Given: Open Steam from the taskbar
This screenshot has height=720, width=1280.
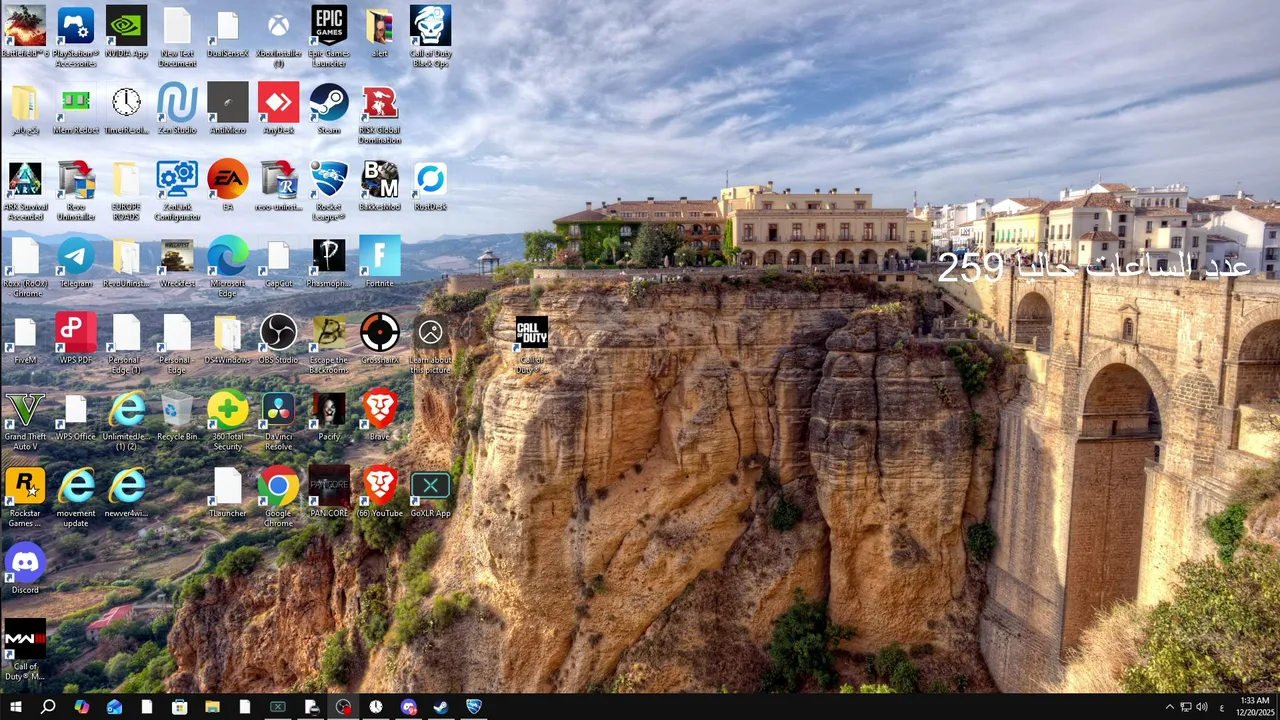Looking at the screenshot, I should (x=440, y=707).
